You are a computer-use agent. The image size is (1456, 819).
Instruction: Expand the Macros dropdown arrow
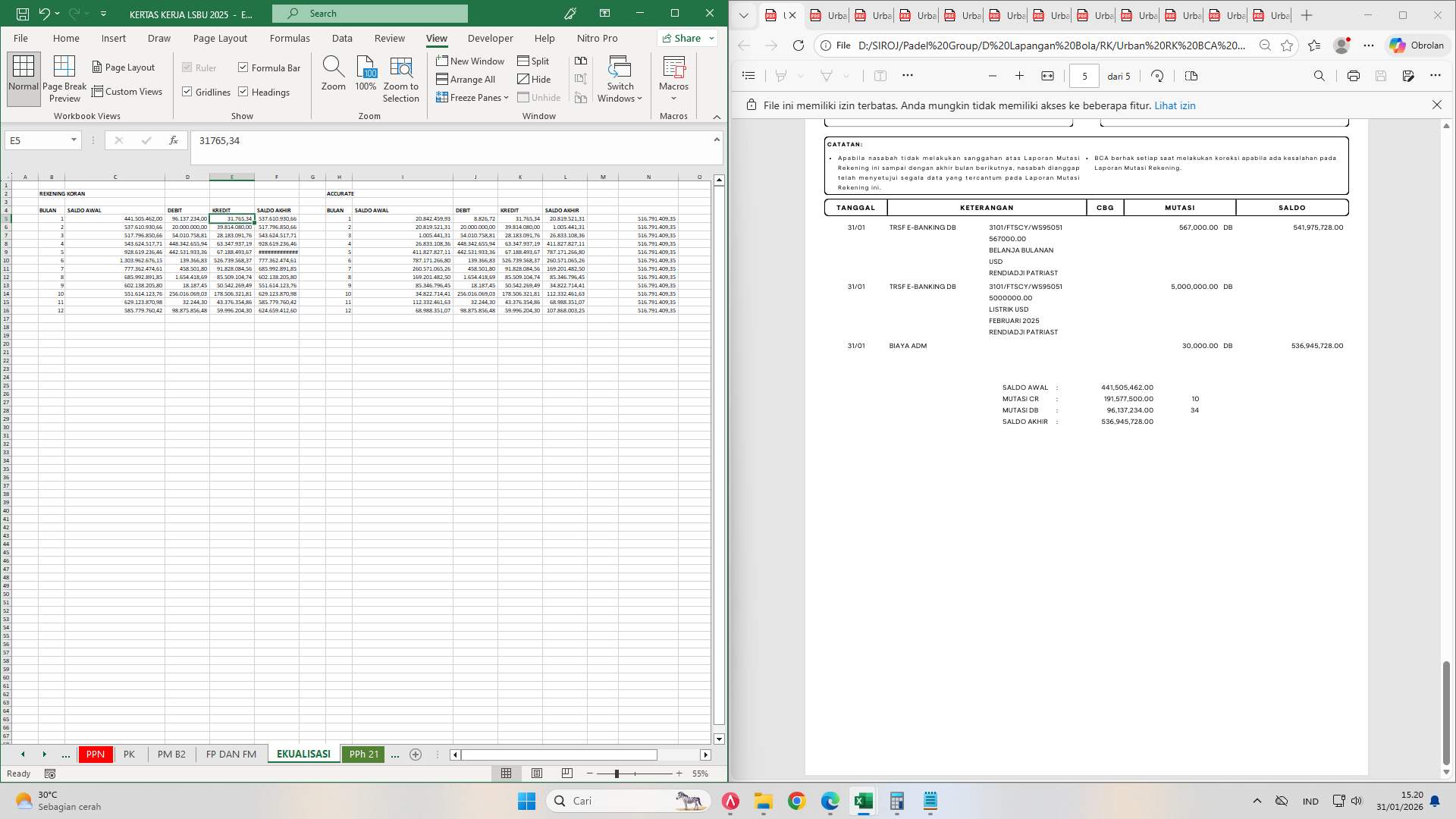[x=673, y=97]
